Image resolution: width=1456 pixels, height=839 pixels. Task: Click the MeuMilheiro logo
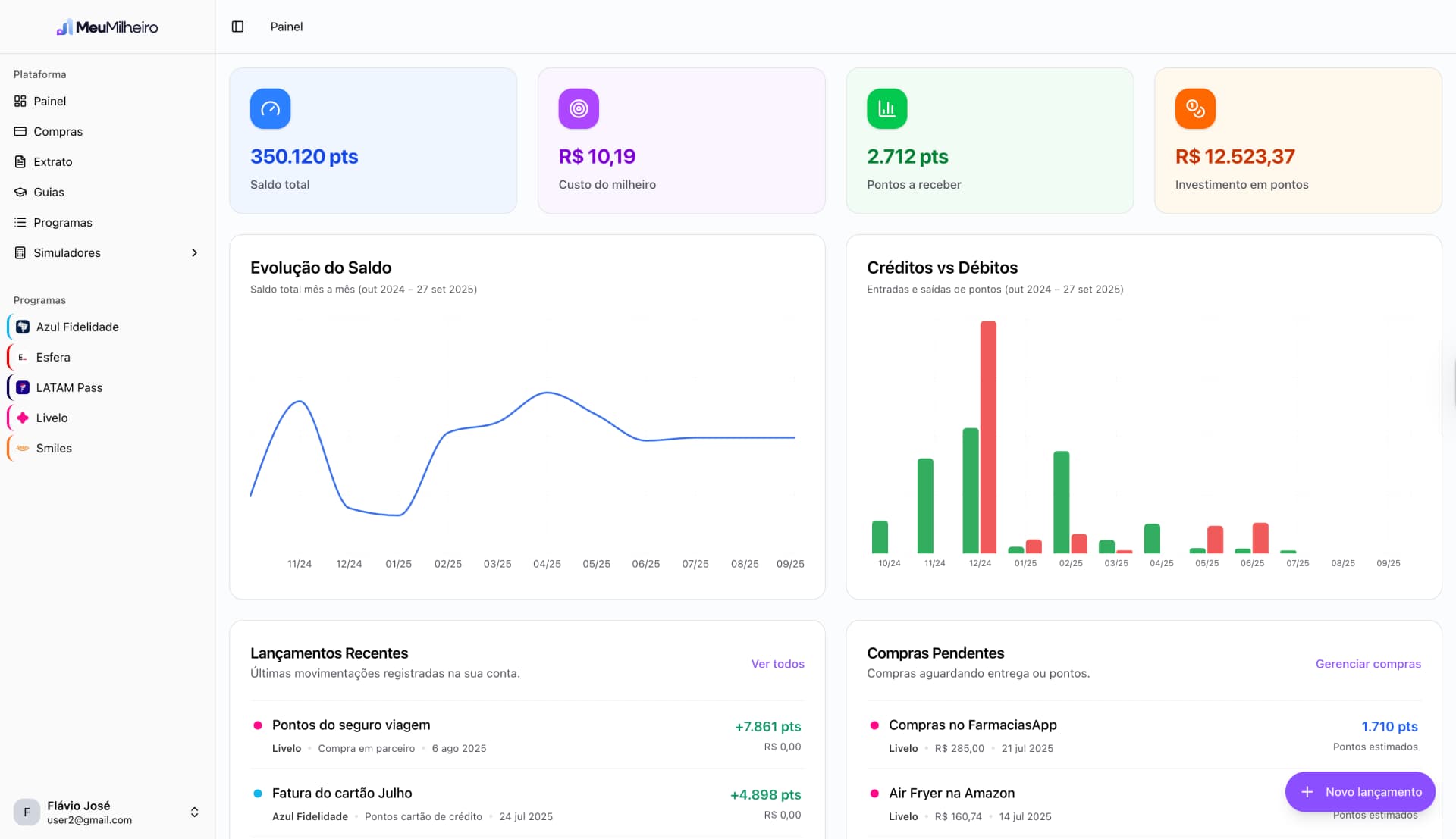click(107, 27)
